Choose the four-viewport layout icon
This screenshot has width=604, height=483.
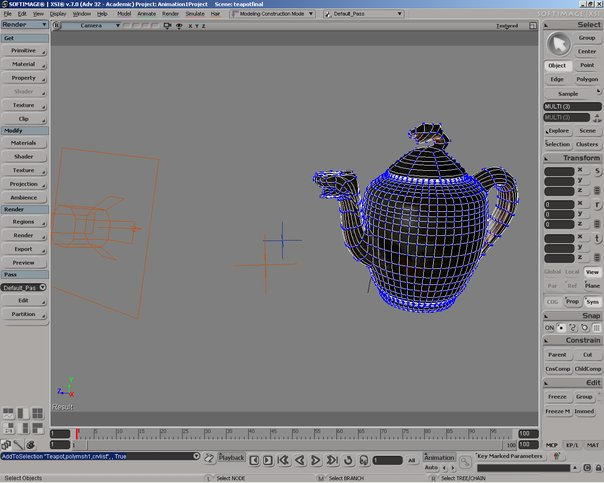[x=37, y=414]
